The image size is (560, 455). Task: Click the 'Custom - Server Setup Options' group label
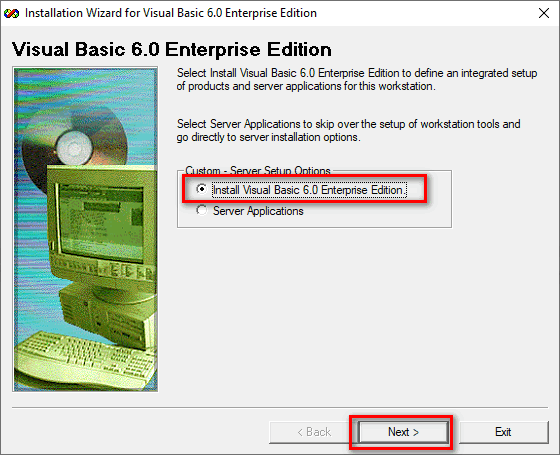click(x=258, y=171)
